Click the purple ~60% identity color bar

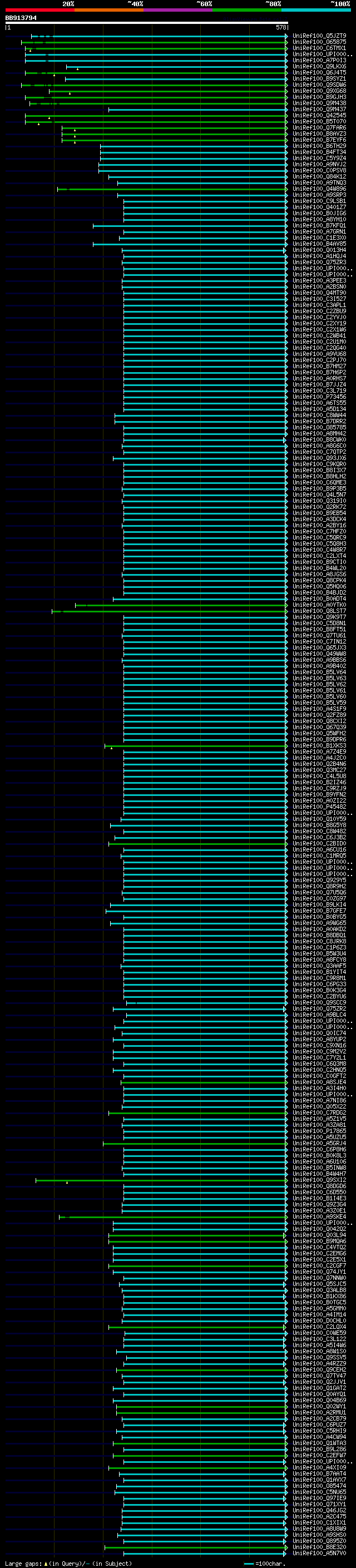click(x=179, y=10)
